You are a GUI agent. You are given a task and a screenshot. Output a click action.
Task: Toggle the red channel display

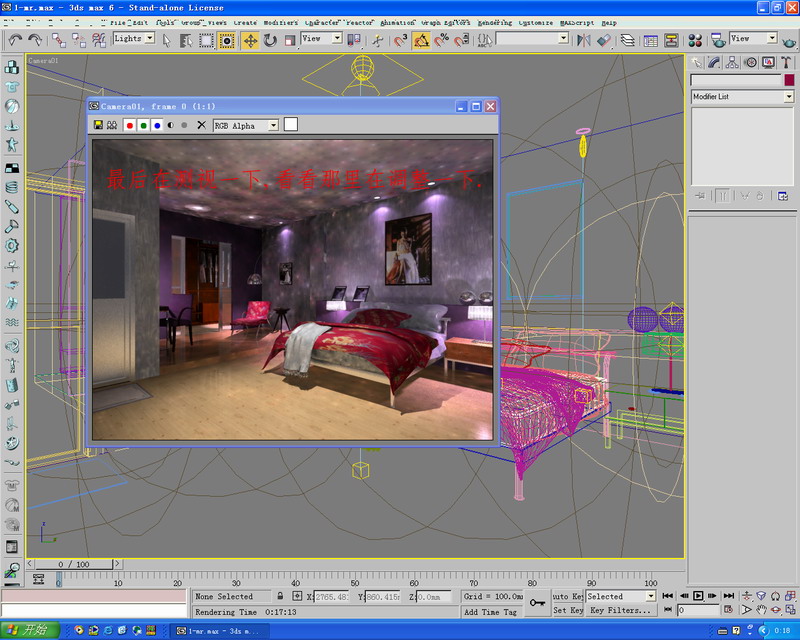coord(129,126)
